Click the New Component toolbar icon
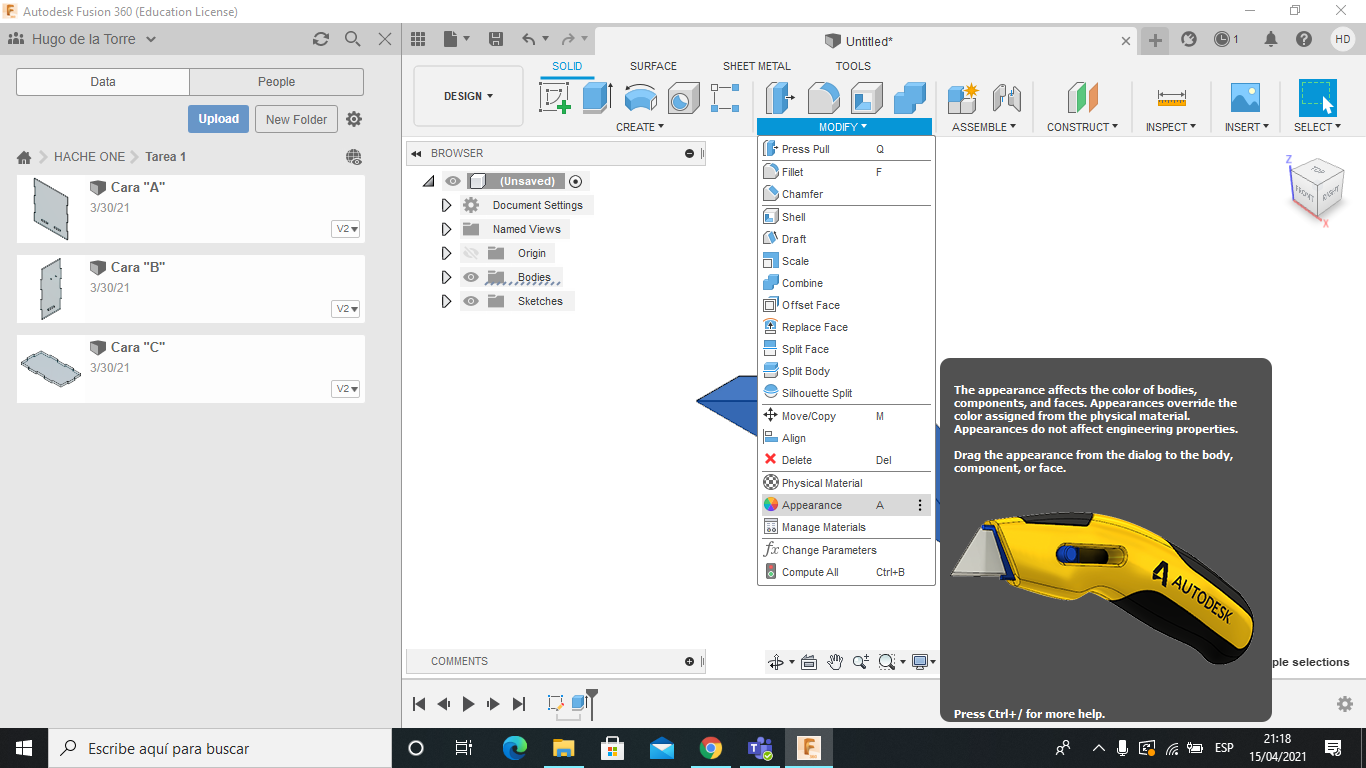The width and height of the screenshot is (1366, 768). 963,98
